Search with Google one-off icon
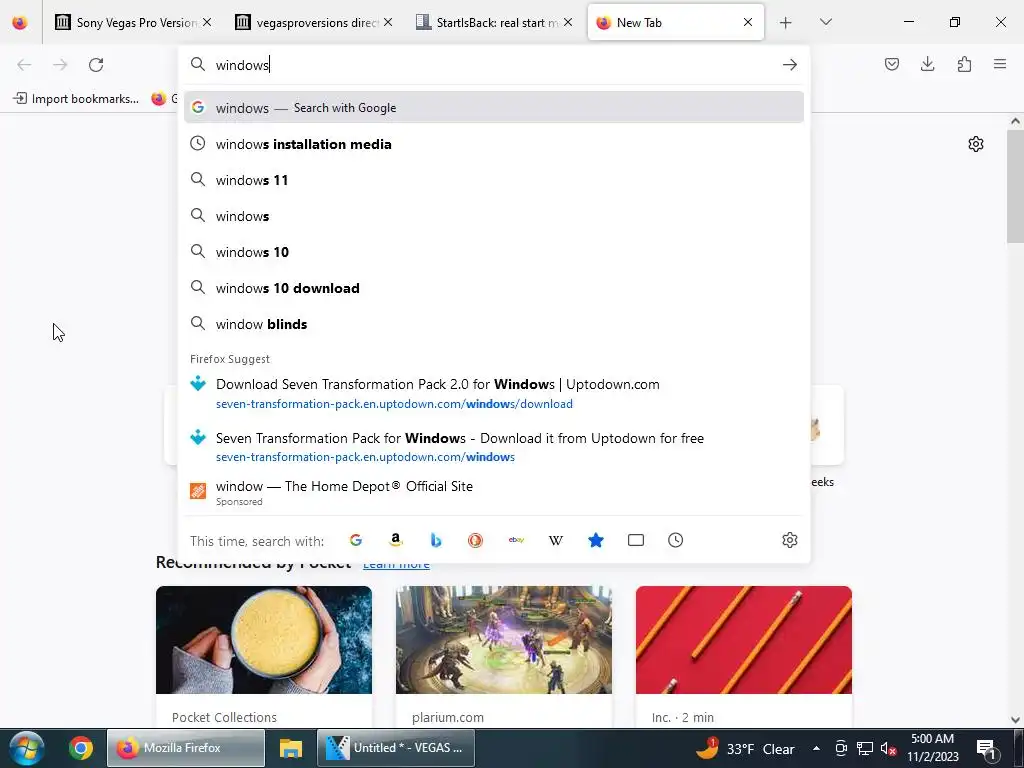The width and height of the screenshot is (1024, 768). [356, 540]
